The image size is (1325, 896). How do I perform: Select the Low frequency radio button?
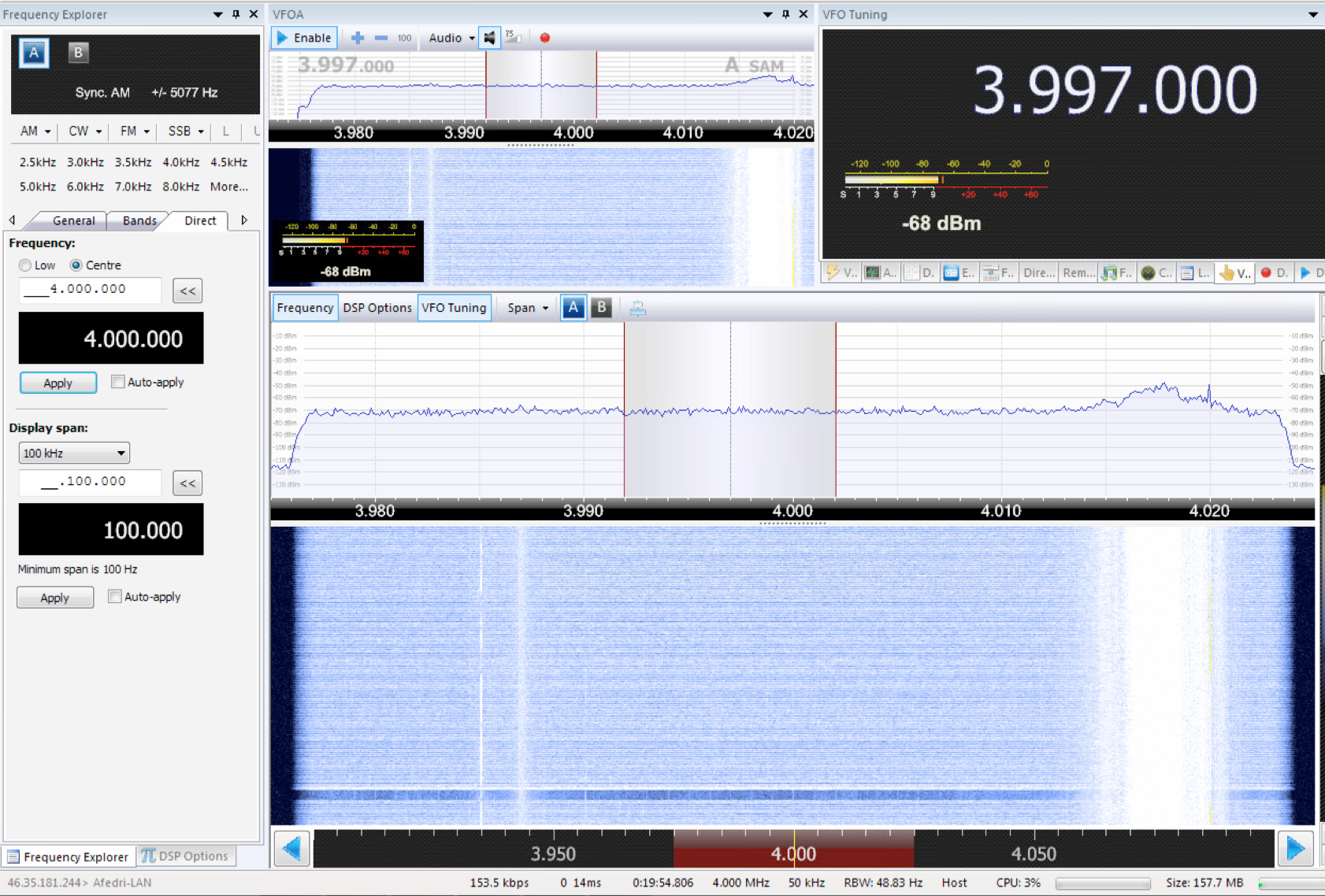click(x=26, y=266)
